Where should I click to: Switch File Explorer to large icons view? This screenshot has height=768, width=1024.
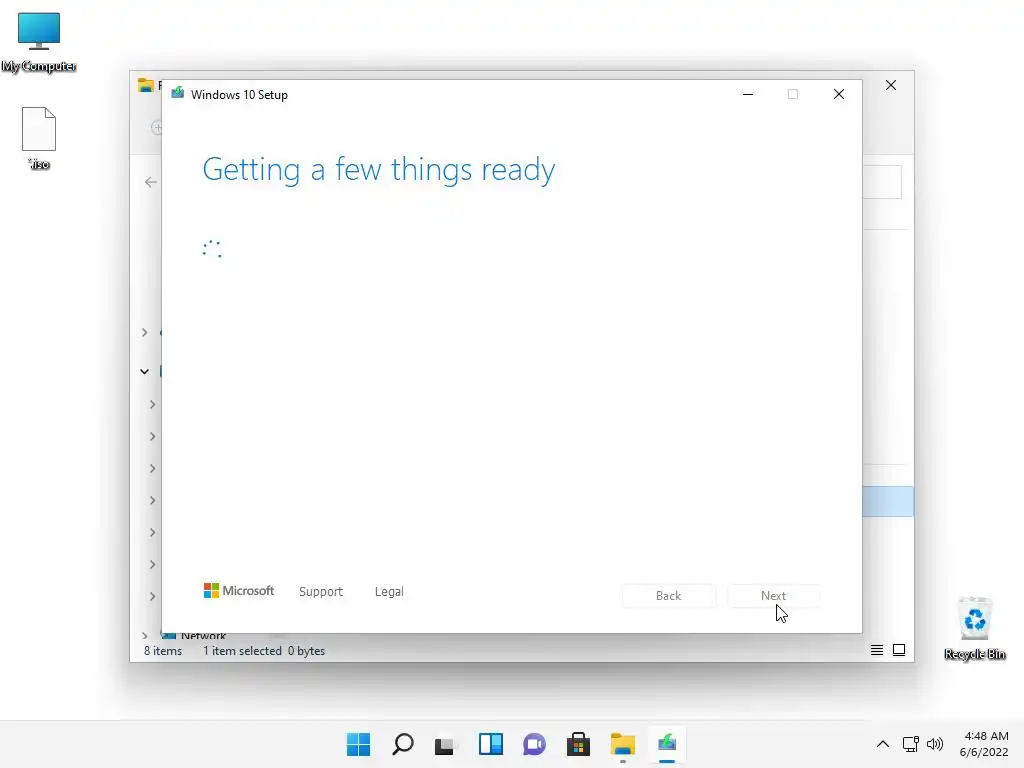899,650
